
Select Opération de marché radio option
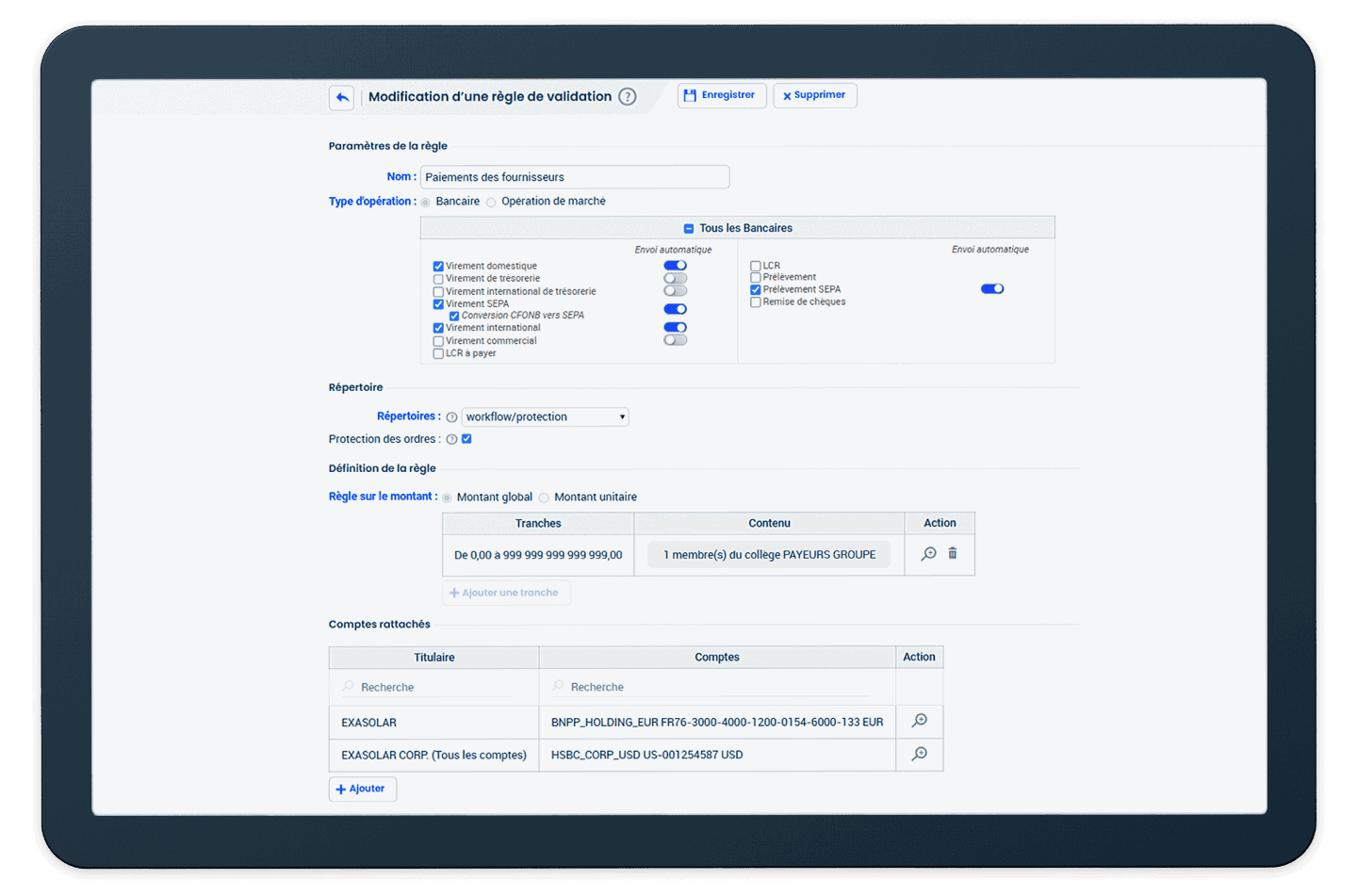click(491, 202)
